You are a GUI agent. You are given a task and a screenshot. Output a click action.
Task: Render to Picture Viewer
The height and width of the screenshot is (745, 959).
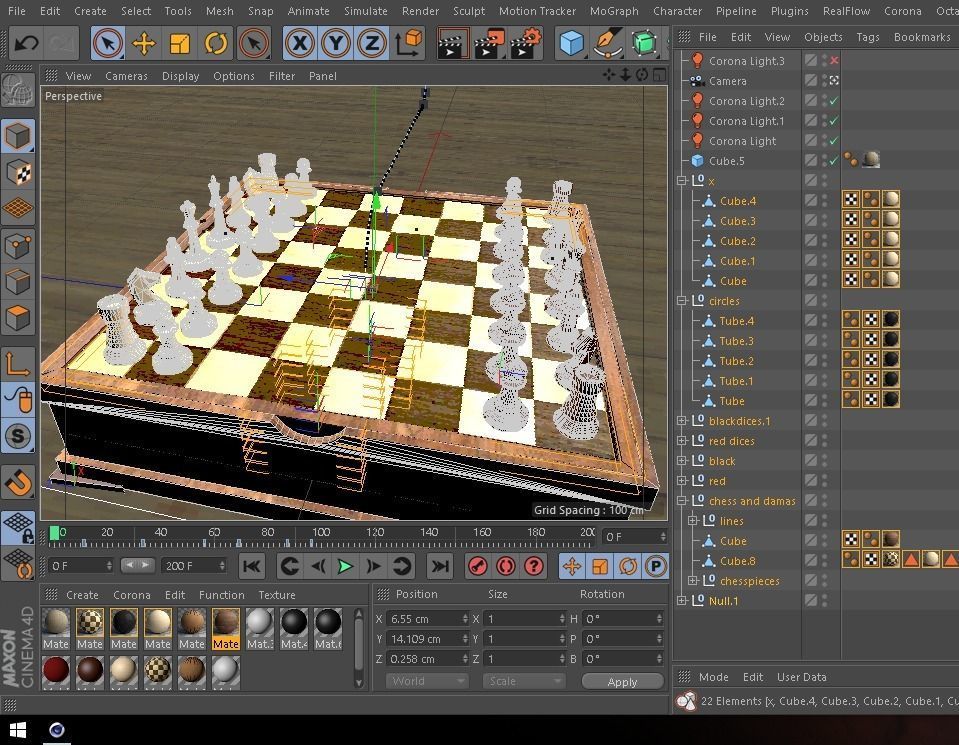point(489,43)
